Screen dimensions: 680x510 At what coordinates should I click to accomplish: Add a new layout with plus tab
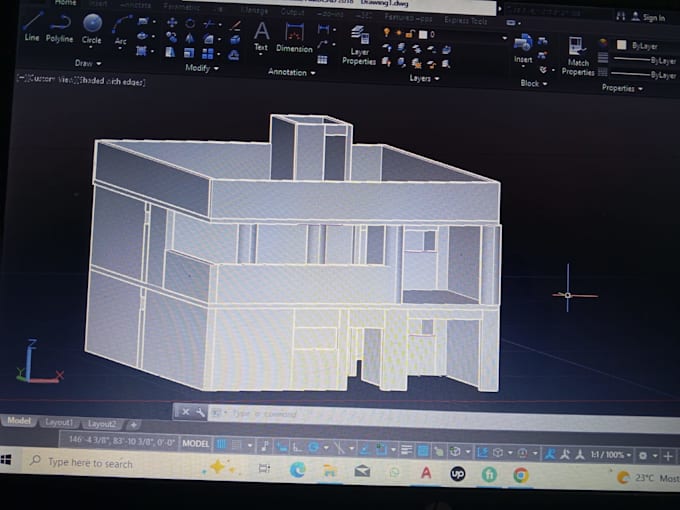134,425
